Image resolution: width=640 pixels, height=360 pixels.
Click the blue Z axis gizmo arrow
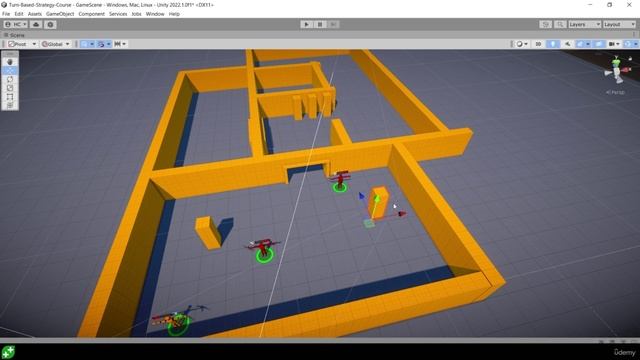pyautogui.click(x=361, y=196)
